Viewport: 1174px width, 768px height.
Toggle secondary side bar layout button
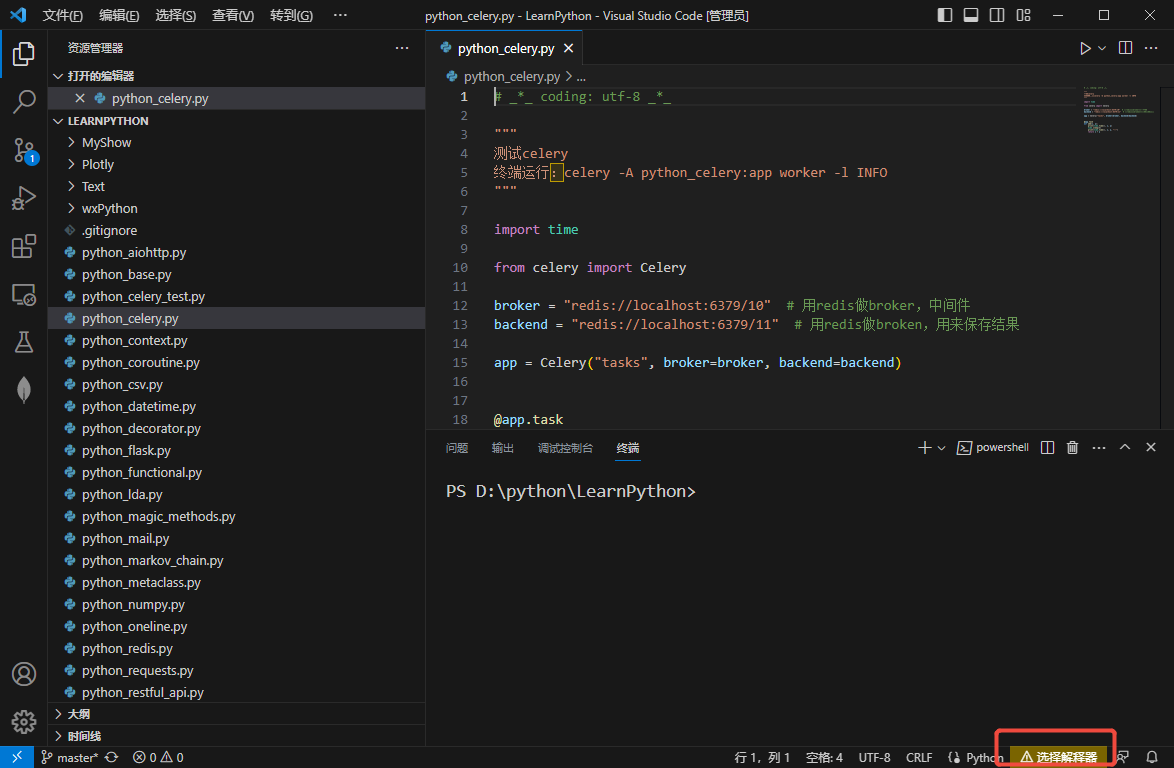[997, 15]
